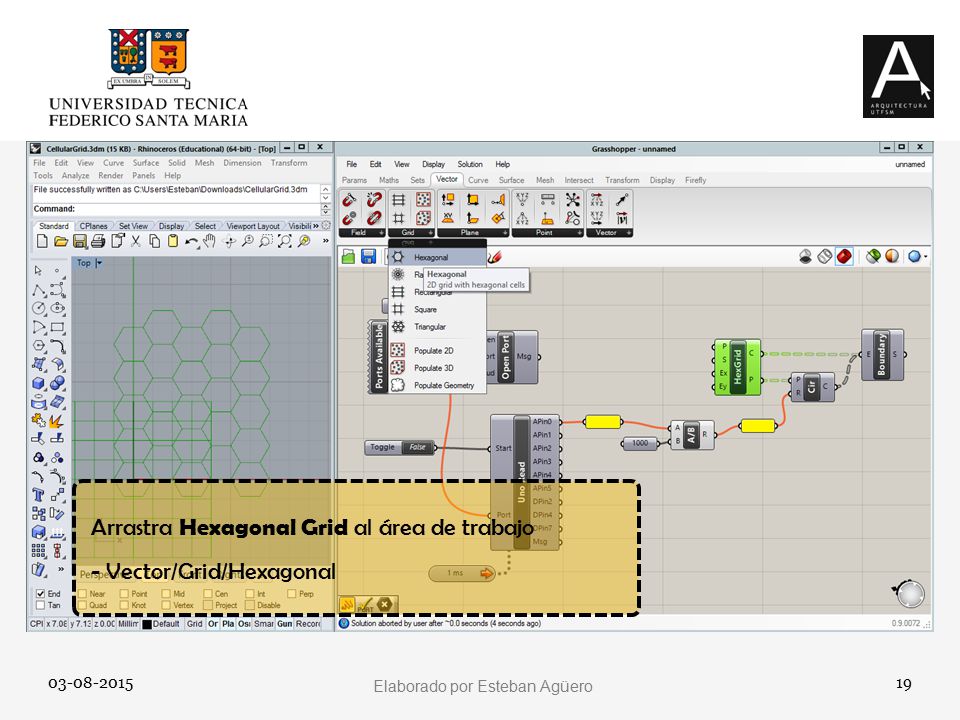Switch to wireframe preview in Grasshopper's canvas toolbar
Viewport: 960px width, 720px height.
tap(825, 257)
